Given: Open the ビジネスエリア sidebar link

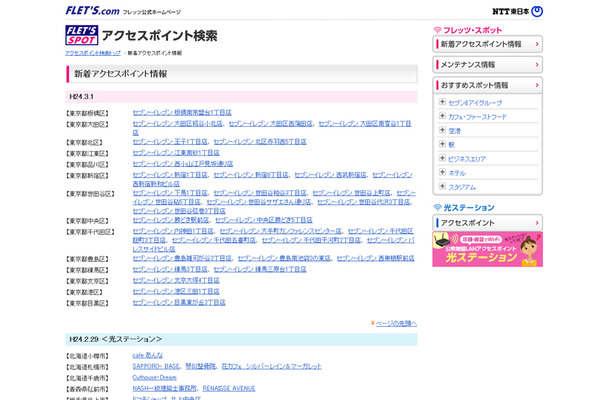Looking at the screenshot, I should [467, 159].
